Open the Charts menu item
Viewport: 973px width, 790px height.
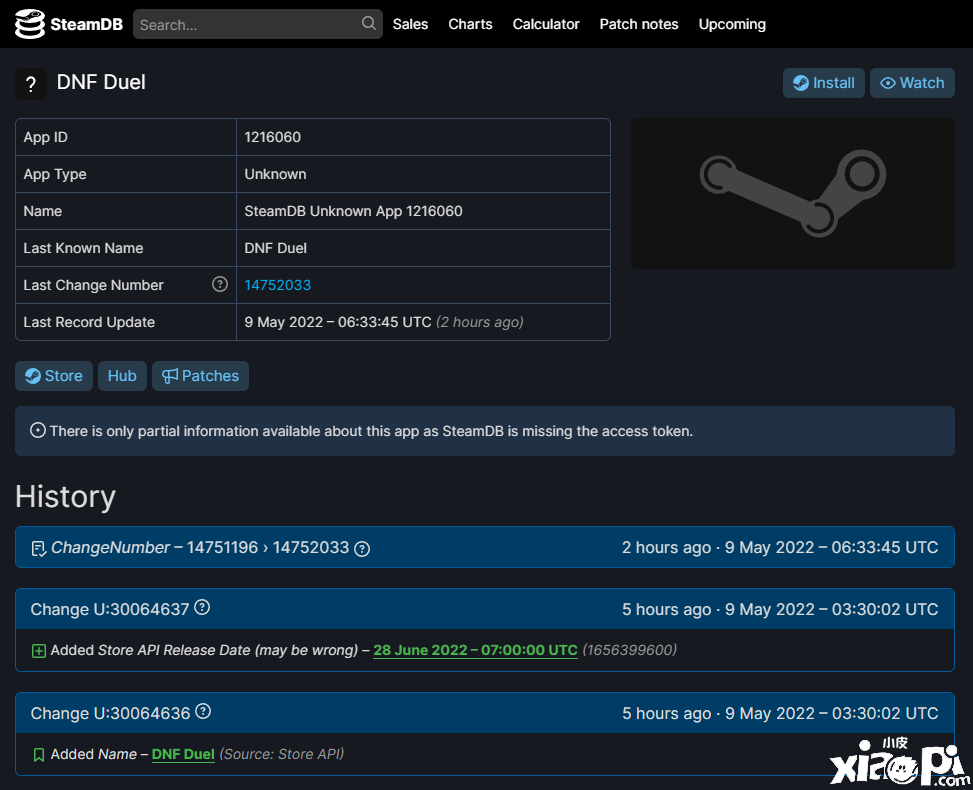[470, 24]
